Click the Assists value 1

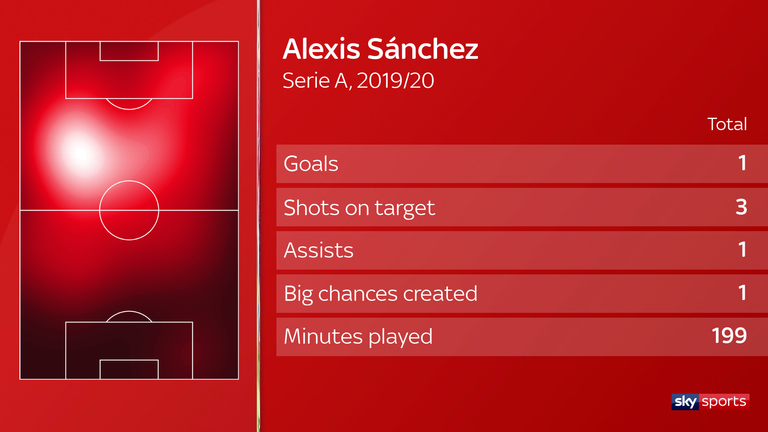pyautogui.click(x=743, y=250)
